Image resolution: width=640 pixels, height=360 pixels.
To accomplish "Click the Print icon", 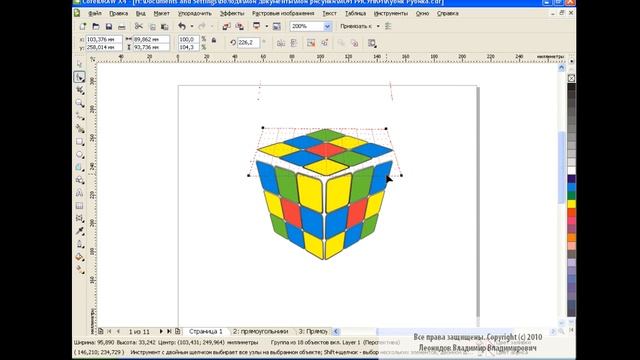I will tap(122, 27).
